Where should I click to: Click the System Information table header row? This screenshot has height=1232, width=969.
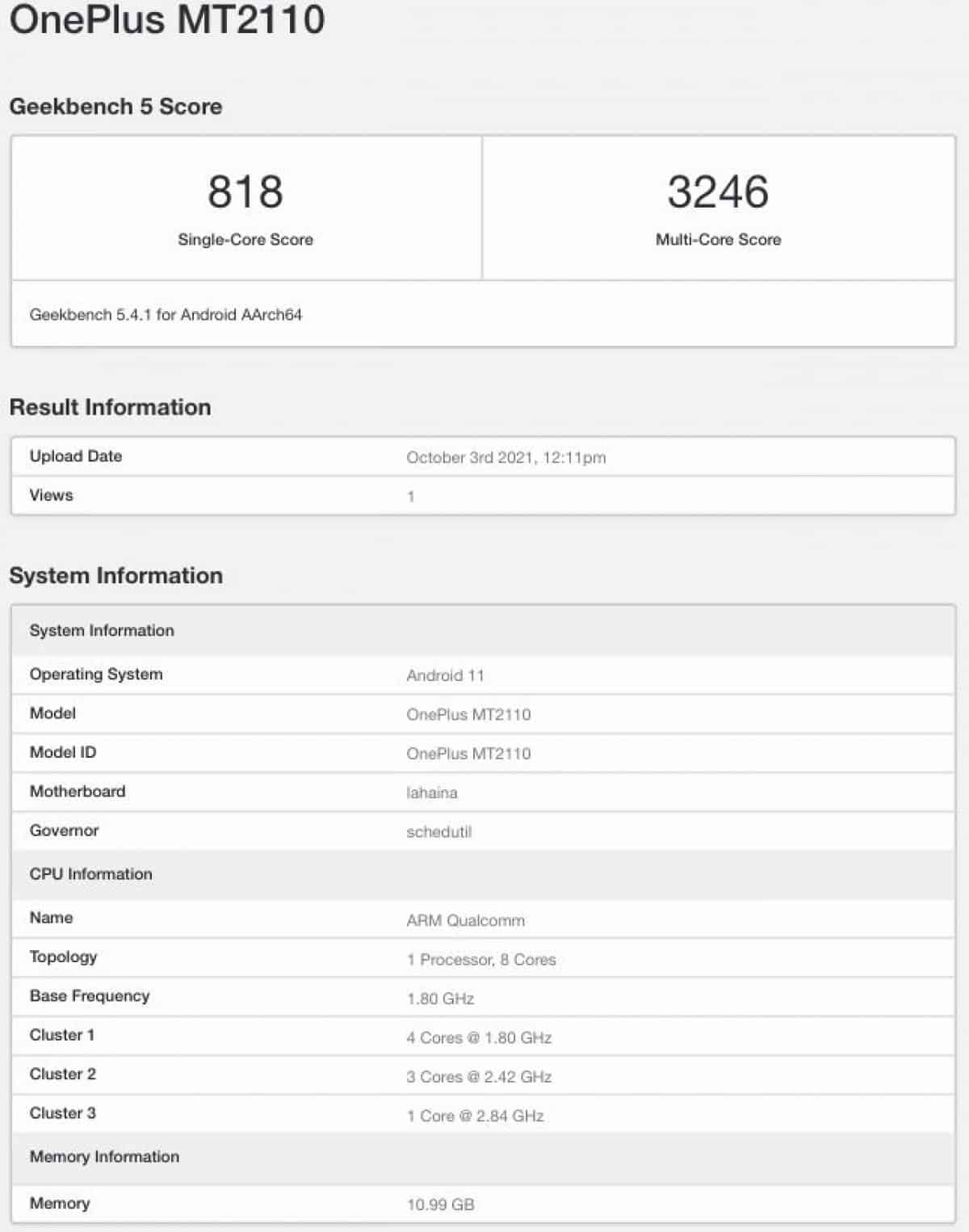point(483,631)
